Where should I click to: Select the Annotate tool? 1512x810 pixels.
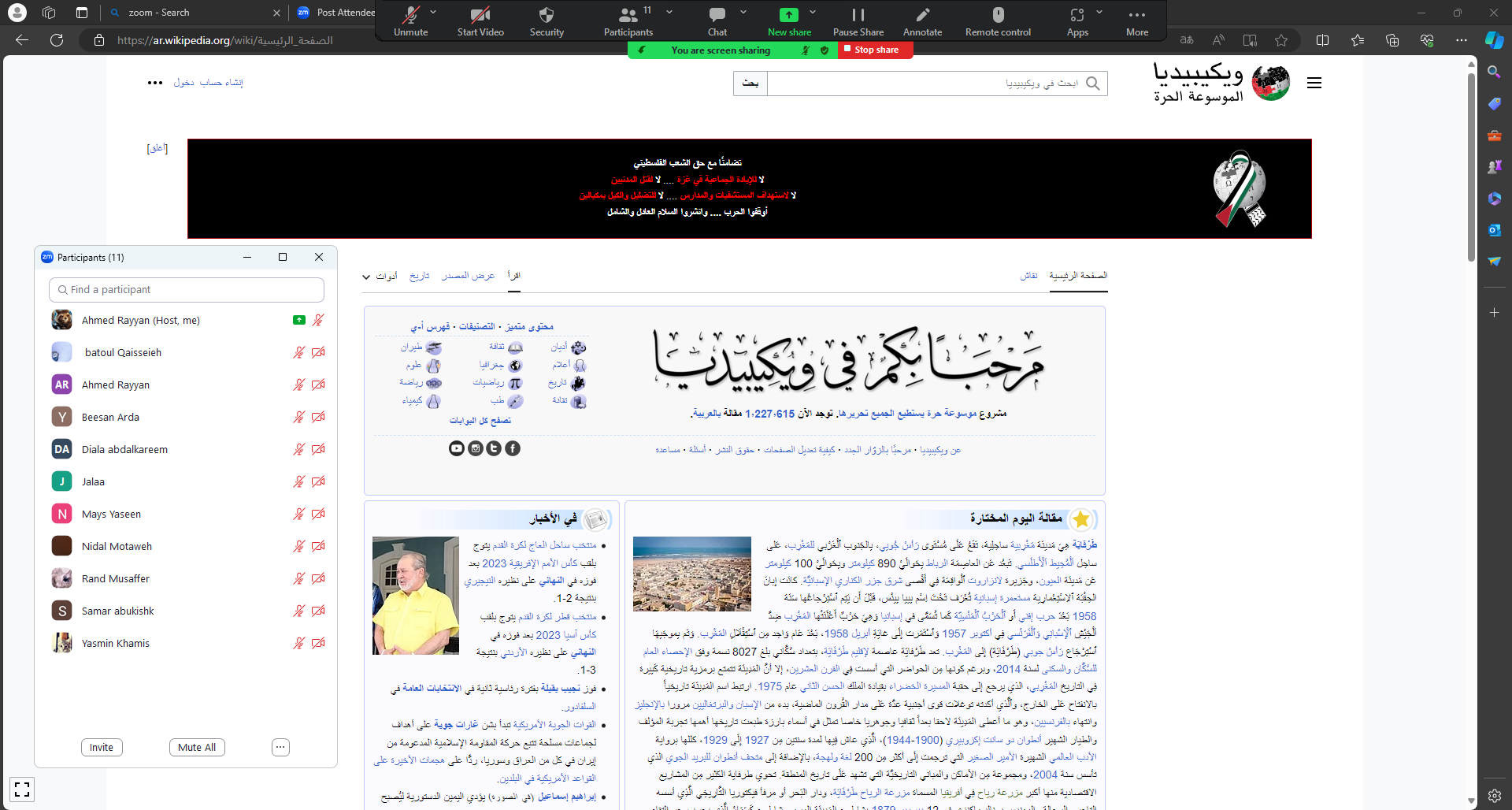[922, 20]
